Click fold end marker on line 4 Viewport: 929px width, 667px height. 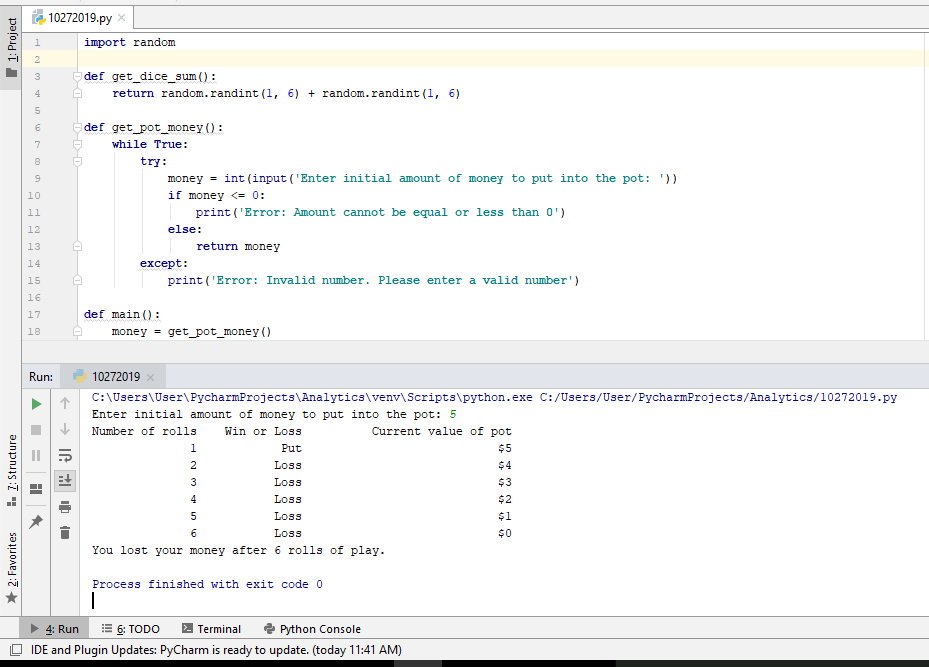tap(77, 94)
